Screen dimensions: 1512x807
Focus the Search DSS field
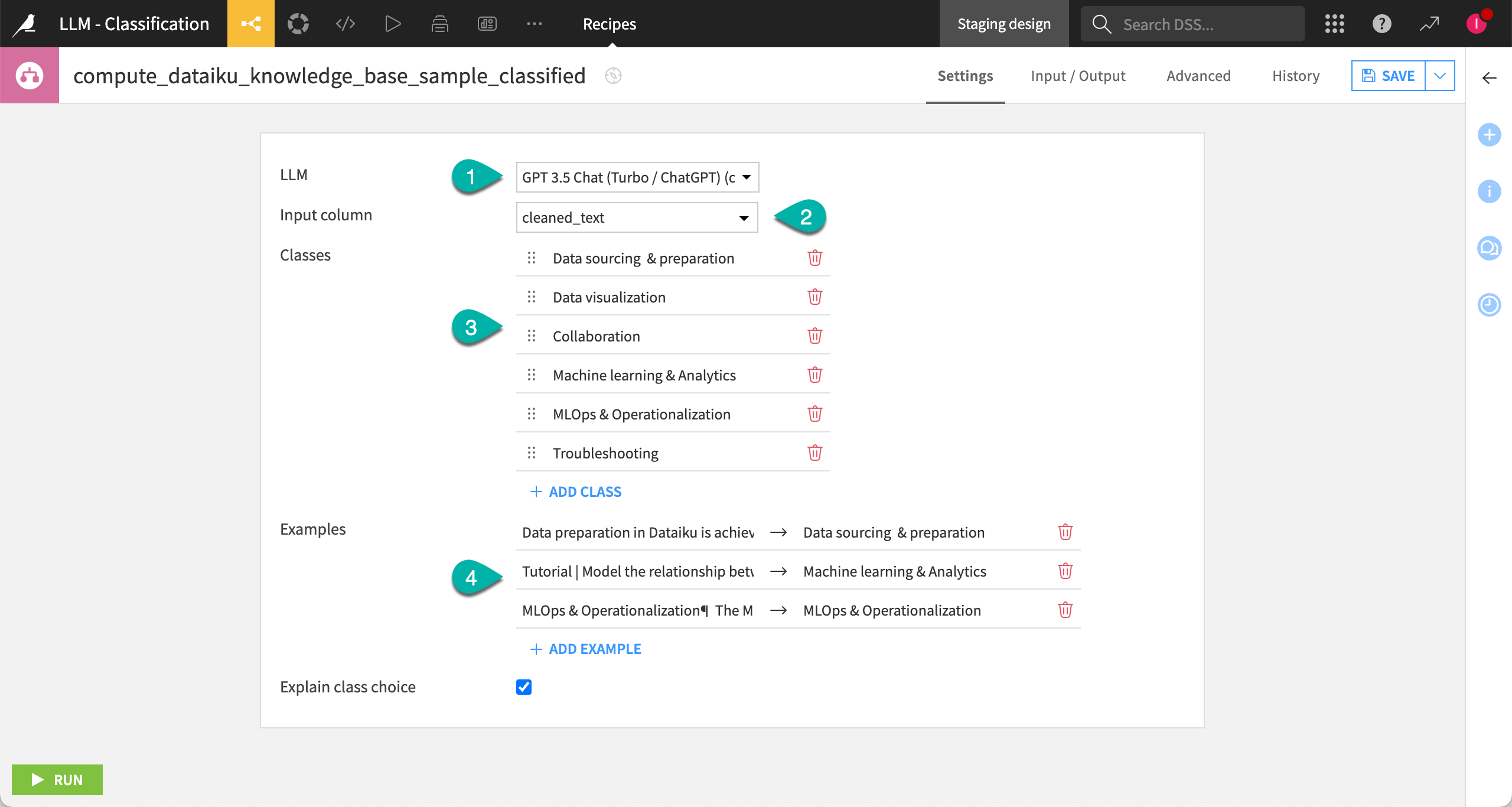click(1193, 24)
